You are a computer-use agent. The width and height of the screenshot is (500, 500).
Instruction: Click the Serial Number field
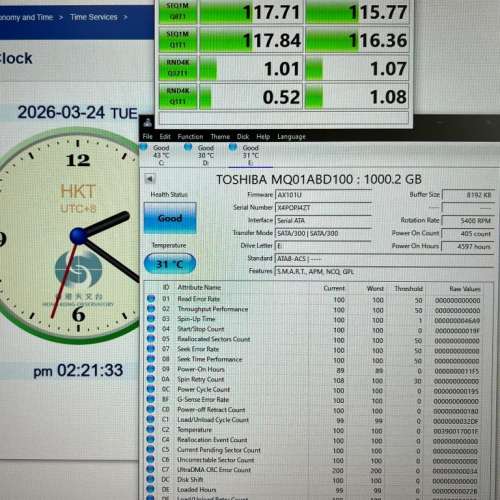pyautogui.click(x=323, y=208)
